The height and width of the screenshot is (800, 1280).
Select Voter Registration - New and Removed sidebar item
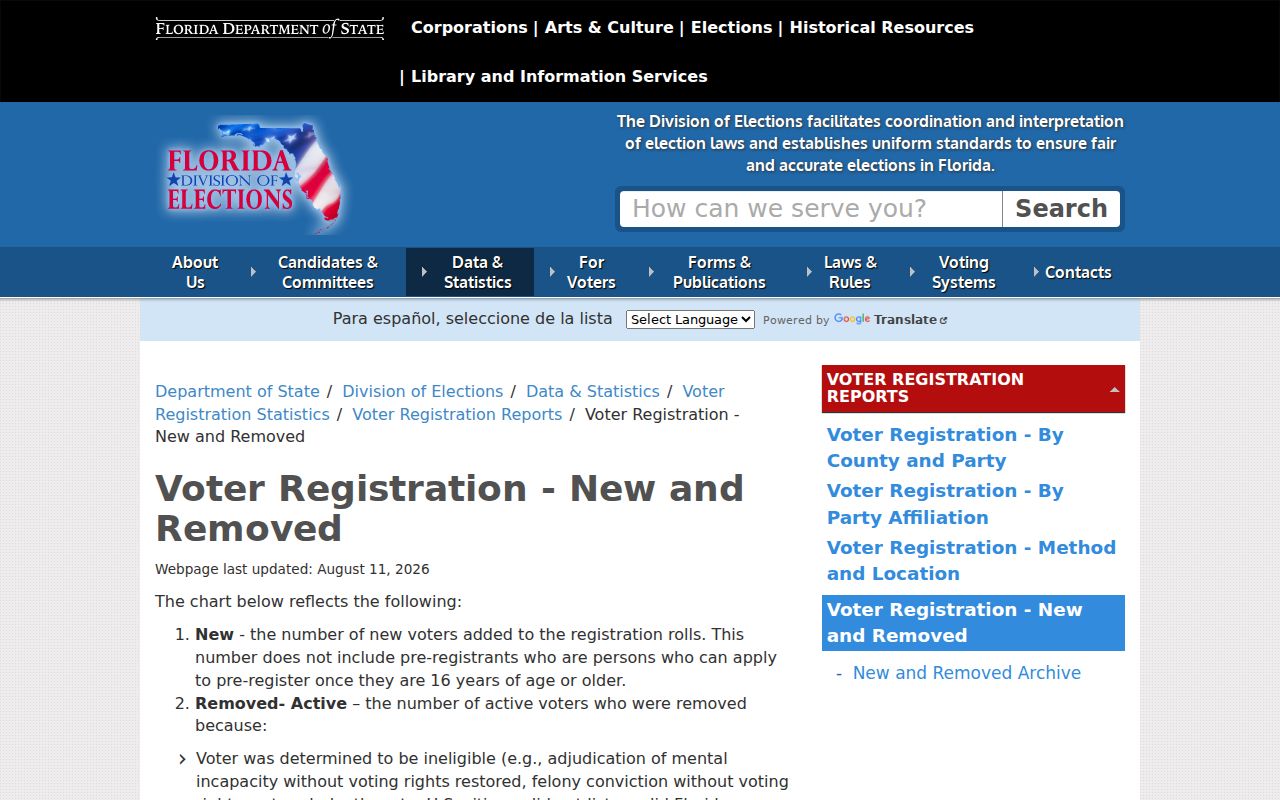(x=973, y=623)
